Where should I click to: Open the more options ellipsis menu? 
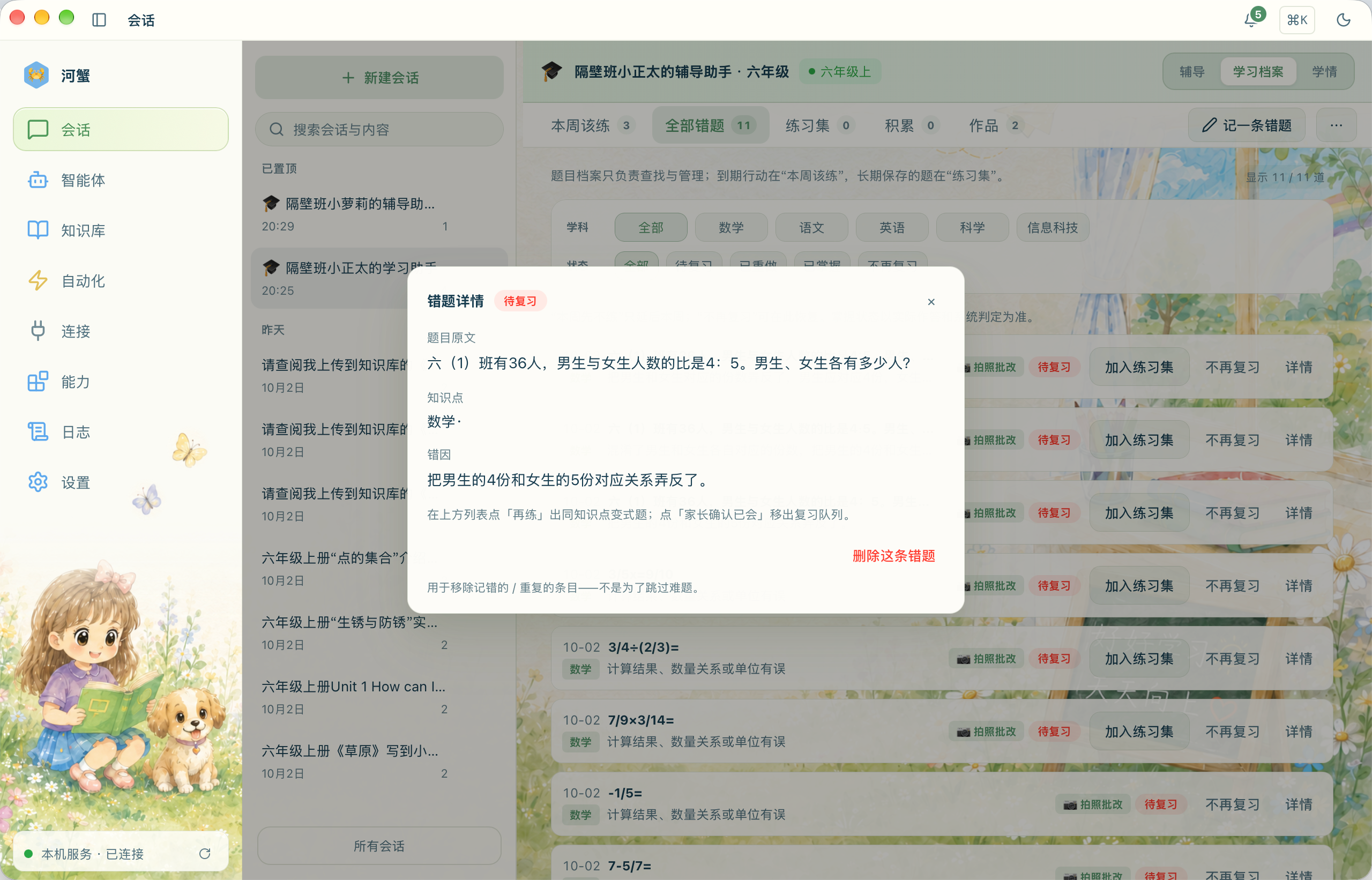pos(1336,125)
